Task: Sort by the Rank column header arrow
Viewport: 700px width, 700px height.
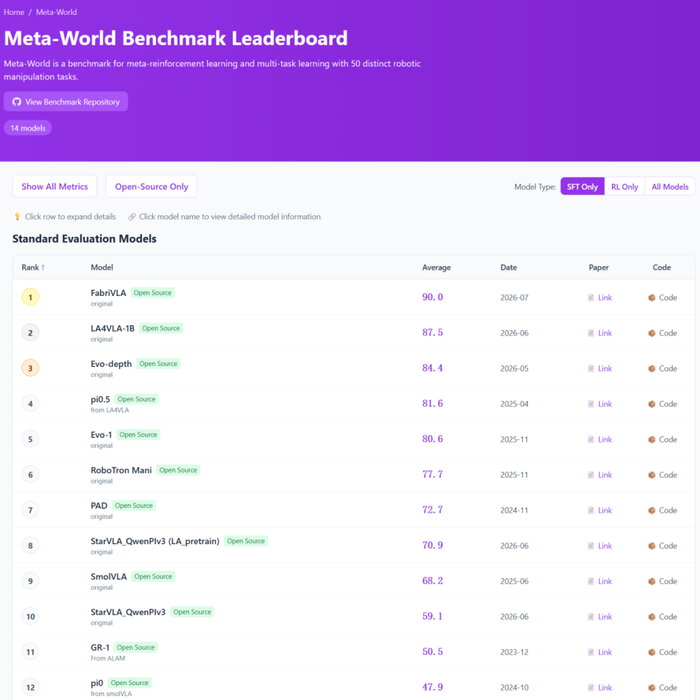Action: (43, 267)
